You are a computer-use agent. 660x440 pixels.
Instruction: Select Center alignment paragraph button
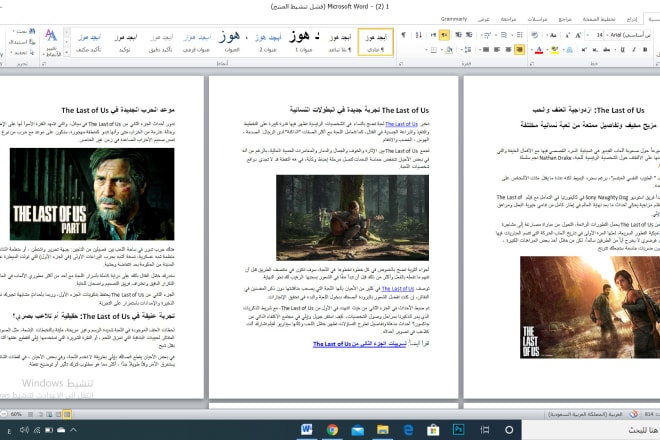coord(508,50)
